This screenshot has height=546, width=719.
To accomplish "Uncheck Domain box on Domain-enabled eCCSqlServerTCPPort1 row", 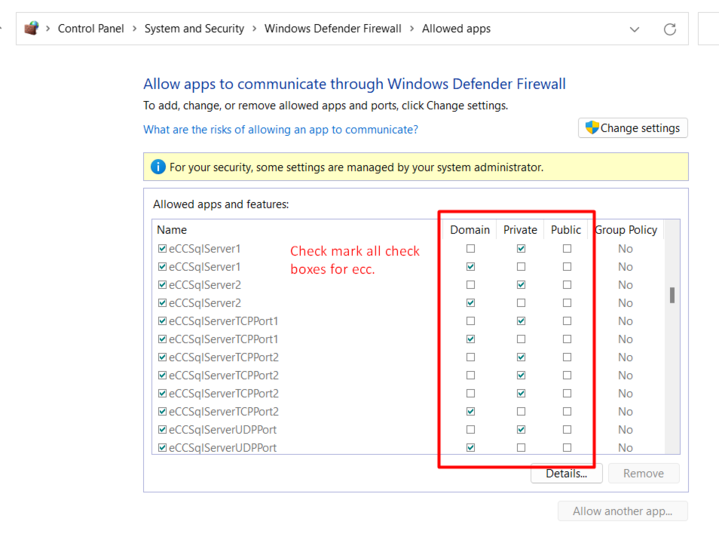I will (470, 339).
